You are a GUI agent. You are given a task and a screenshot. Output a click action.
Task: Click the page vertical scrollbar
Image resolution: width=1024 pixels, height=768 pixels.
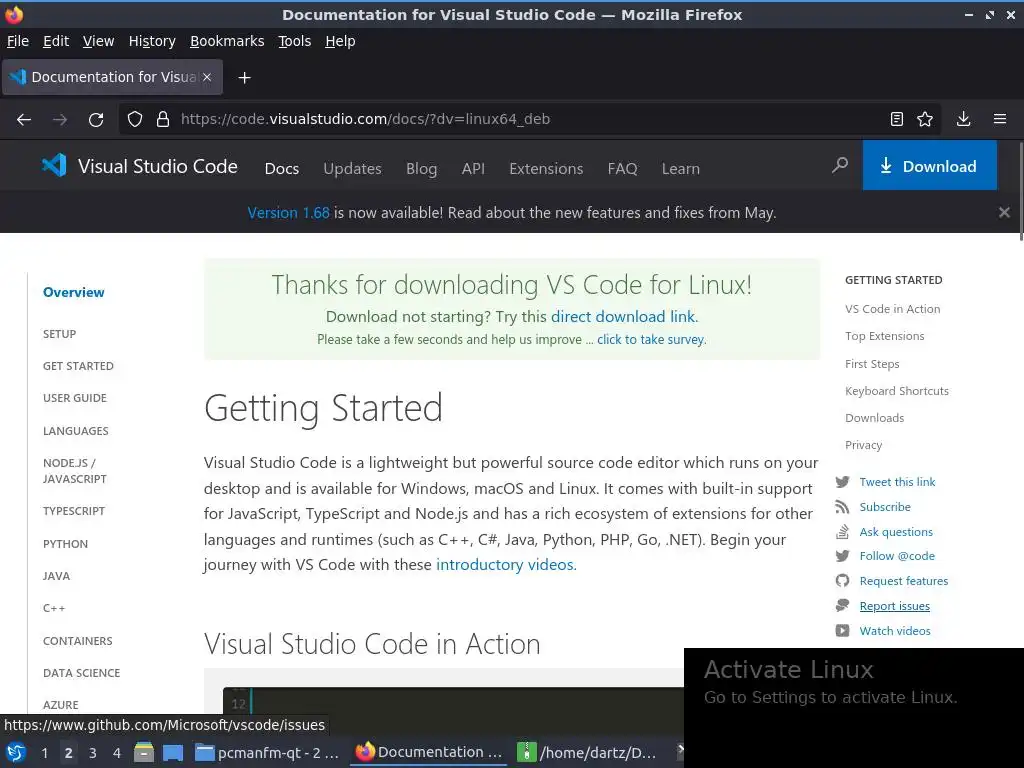click(1020, 191)
